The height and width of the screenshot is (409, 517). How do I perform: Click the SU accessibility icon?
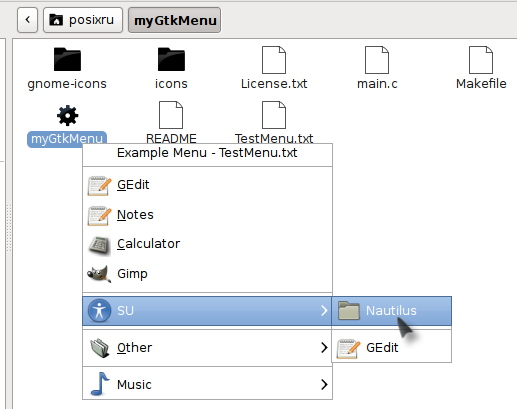[99, 311]
